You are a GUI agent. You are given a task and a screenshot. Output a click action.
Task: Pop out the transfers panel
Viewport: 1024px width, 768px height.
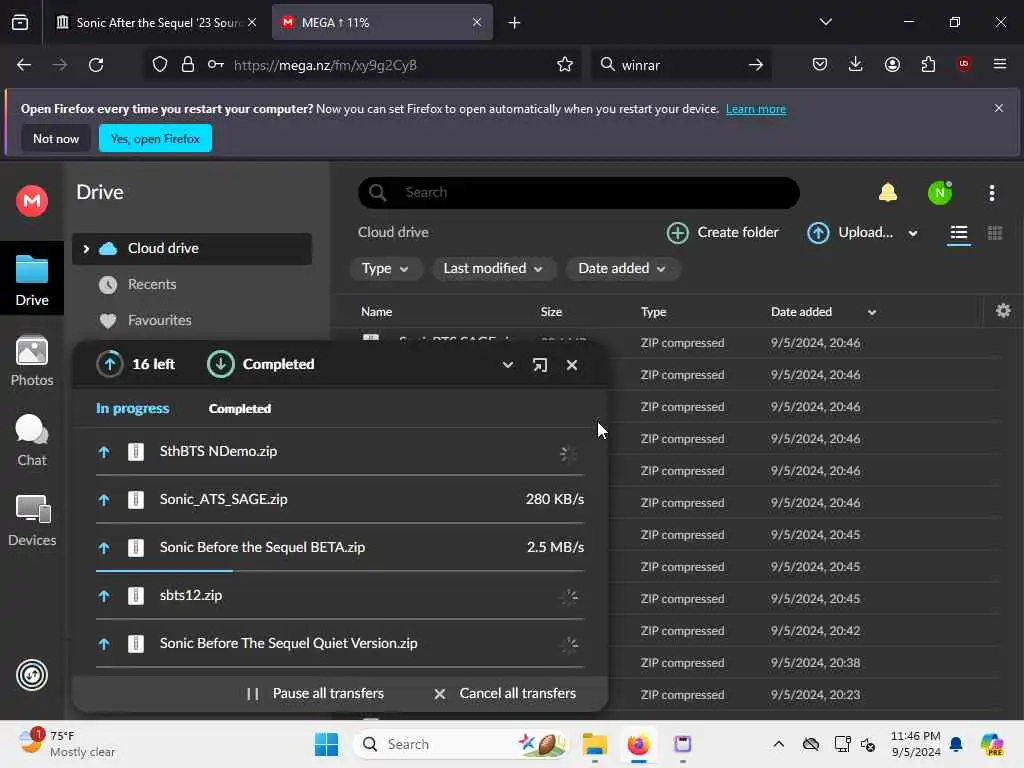click(539, 365)
